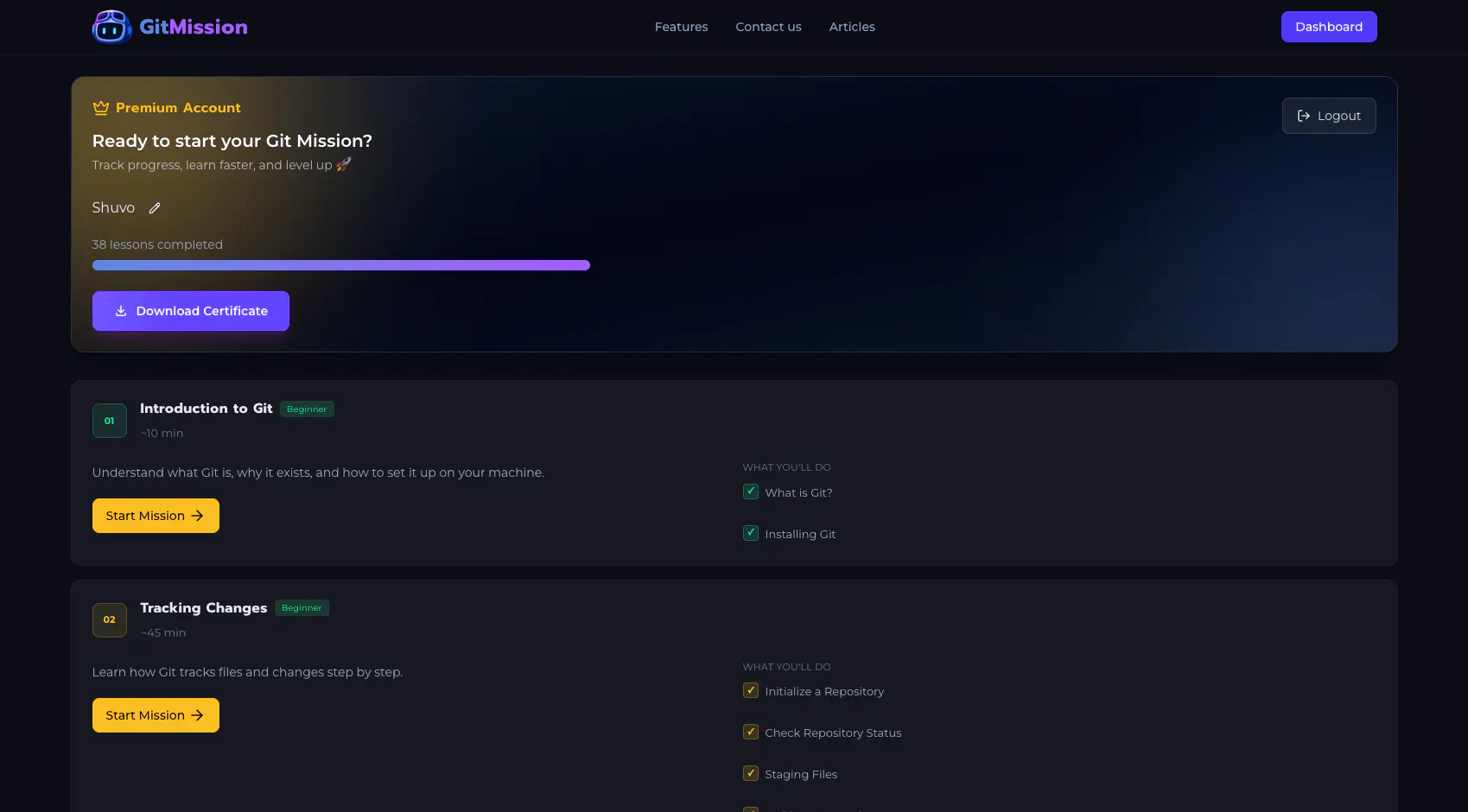The image size is (1468, 812).
Task: Click the Premium Account crown icon
Action: pyautogui.click(x=101, y=108)
